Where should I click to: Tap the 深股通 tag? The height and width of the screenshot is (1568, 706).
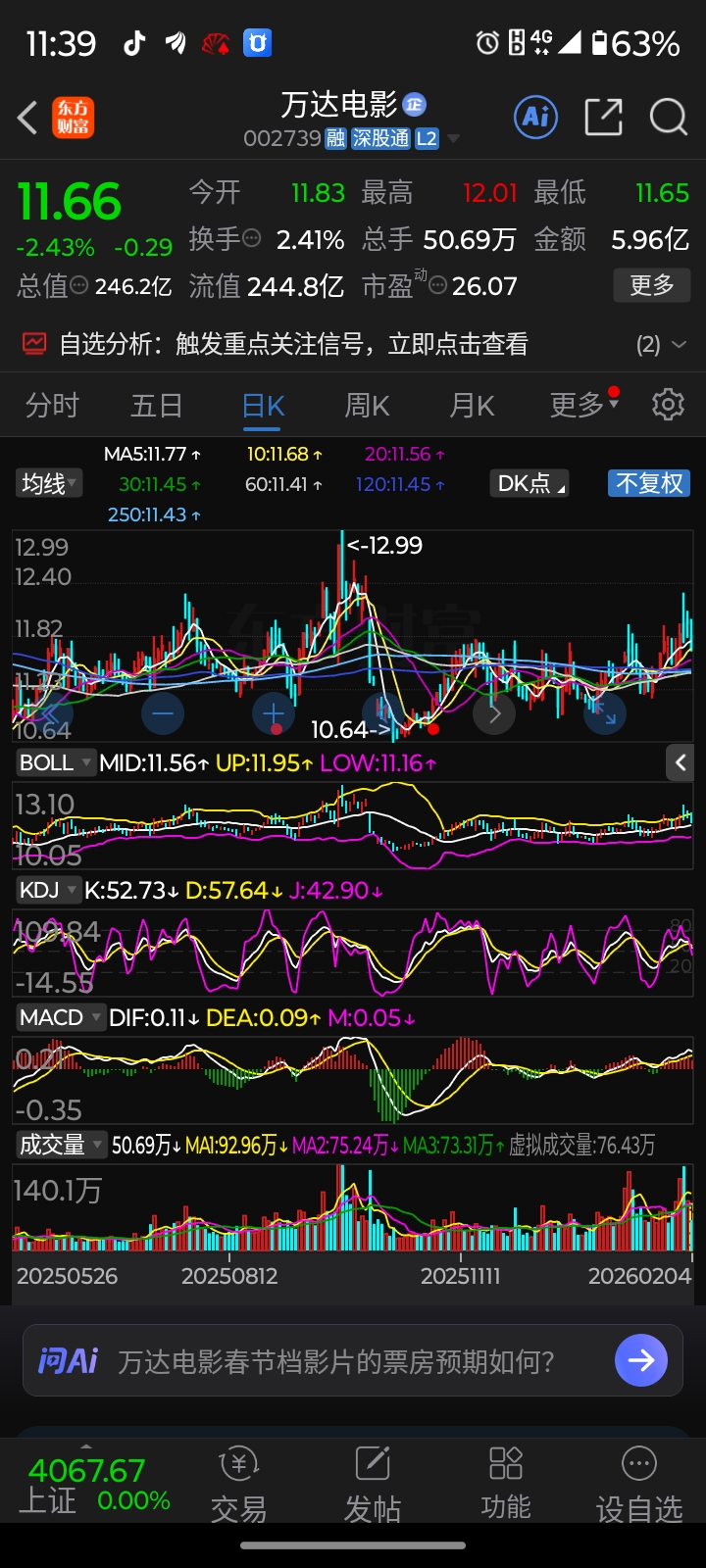tap(380, 139)
